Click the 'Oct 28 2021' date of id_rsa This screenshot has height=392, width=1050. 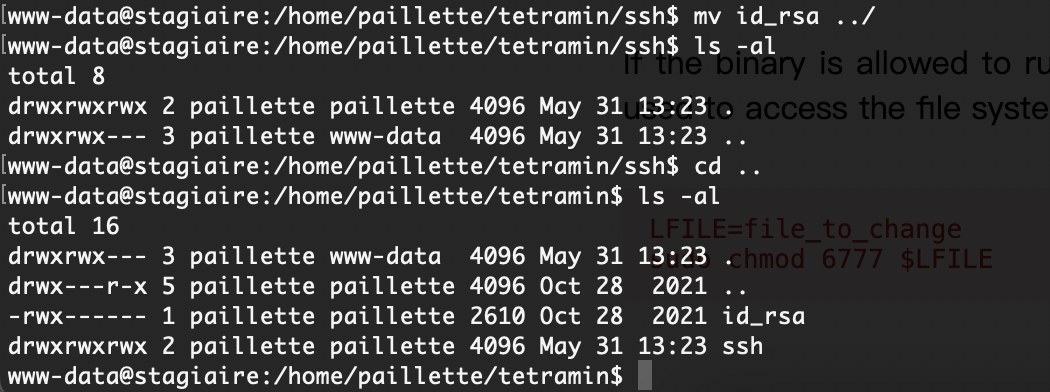[623, 316]
